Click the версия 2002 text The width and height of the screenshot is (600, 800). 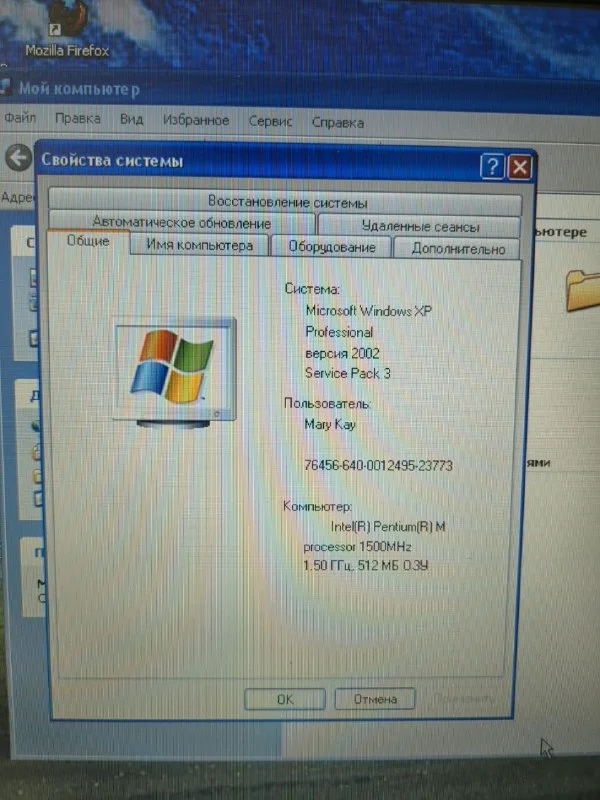(x=342, y=353)
